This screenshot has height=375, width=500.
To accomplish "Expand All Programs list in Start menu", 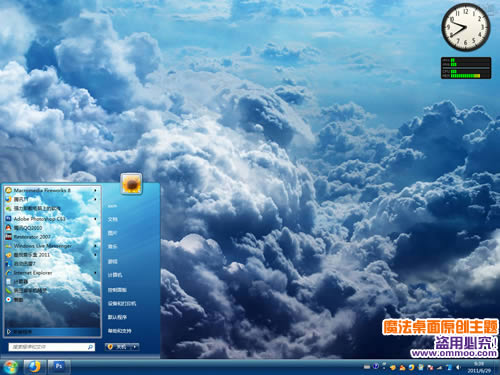I will [x=52, y=332].
